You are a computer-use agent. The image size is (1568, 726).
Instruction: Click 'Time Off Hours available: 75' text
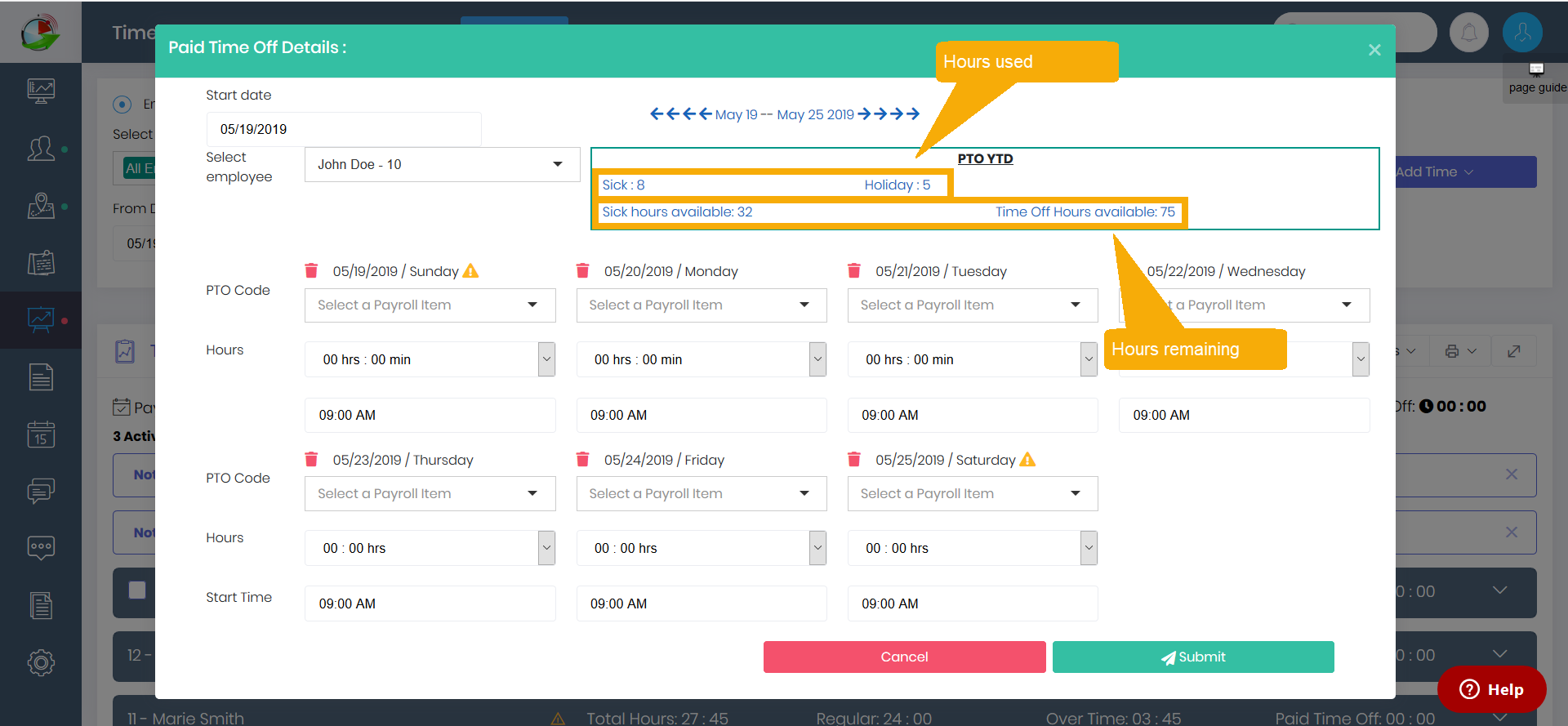(x=1085, y=212)
